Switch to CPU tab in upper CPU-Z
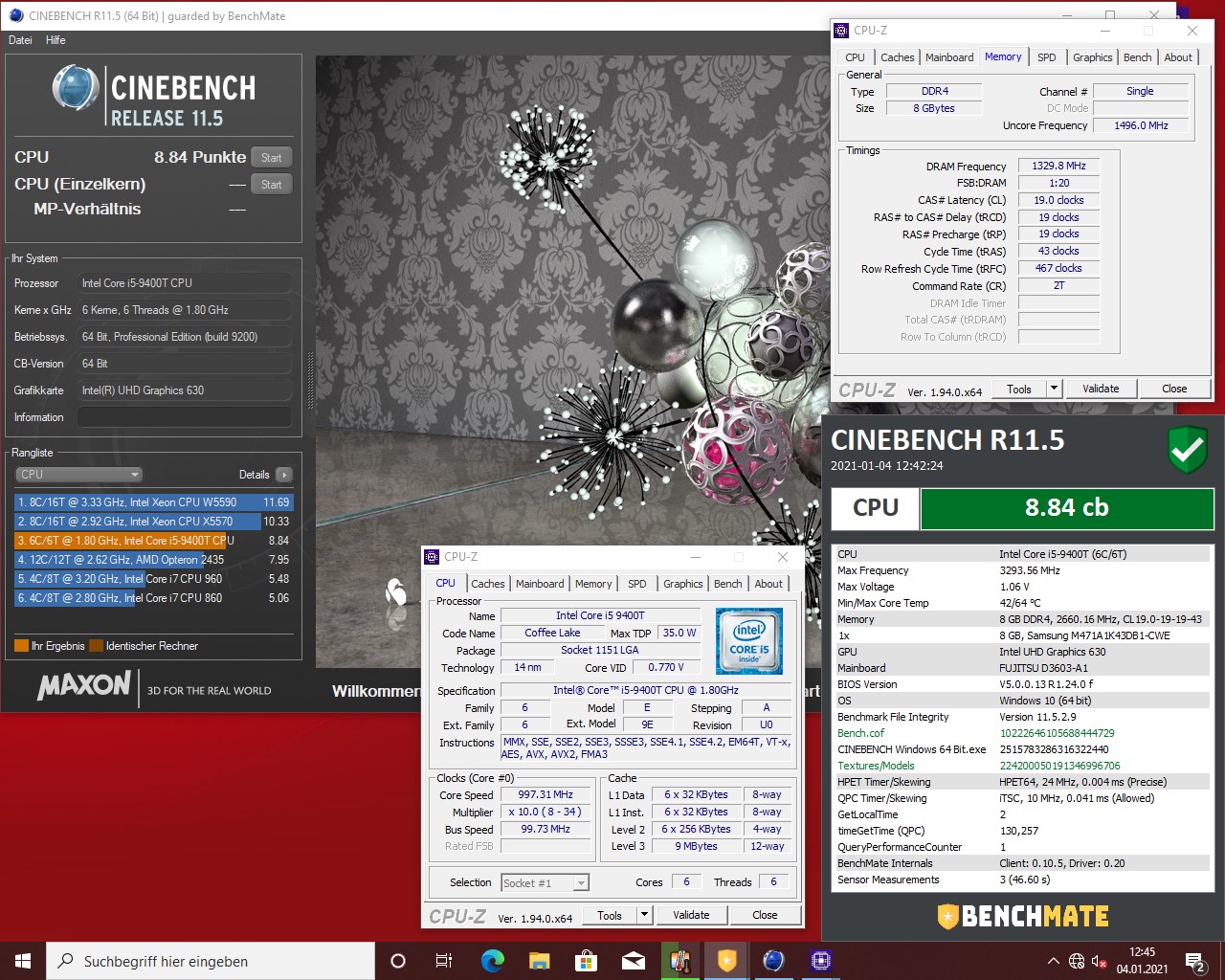Screen dimensions: 1225x980 coord(855,57)
